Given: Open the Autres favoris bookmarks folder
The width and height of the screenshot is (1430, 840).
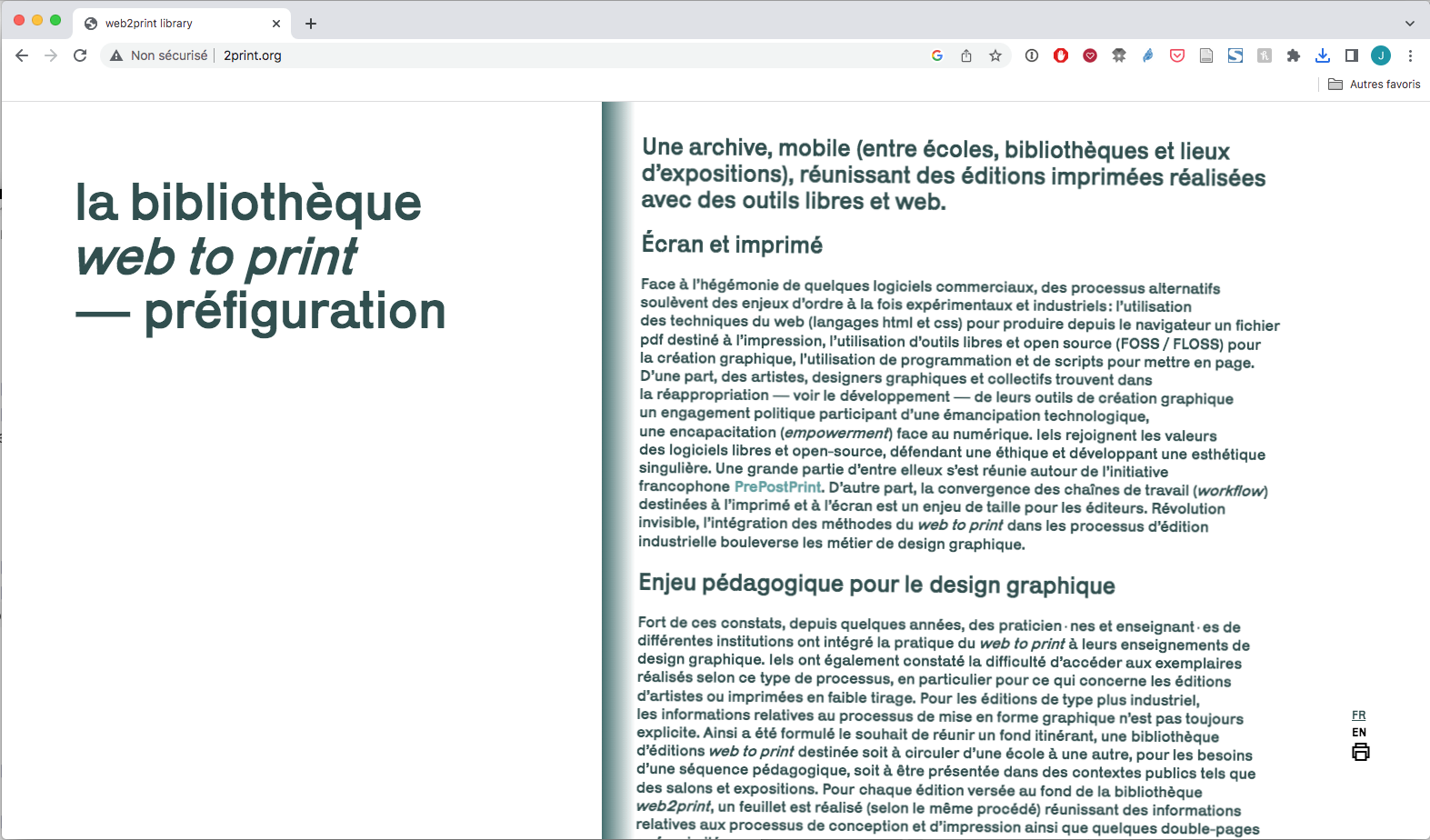Looking at the screenshot, I should [1375, 85].
